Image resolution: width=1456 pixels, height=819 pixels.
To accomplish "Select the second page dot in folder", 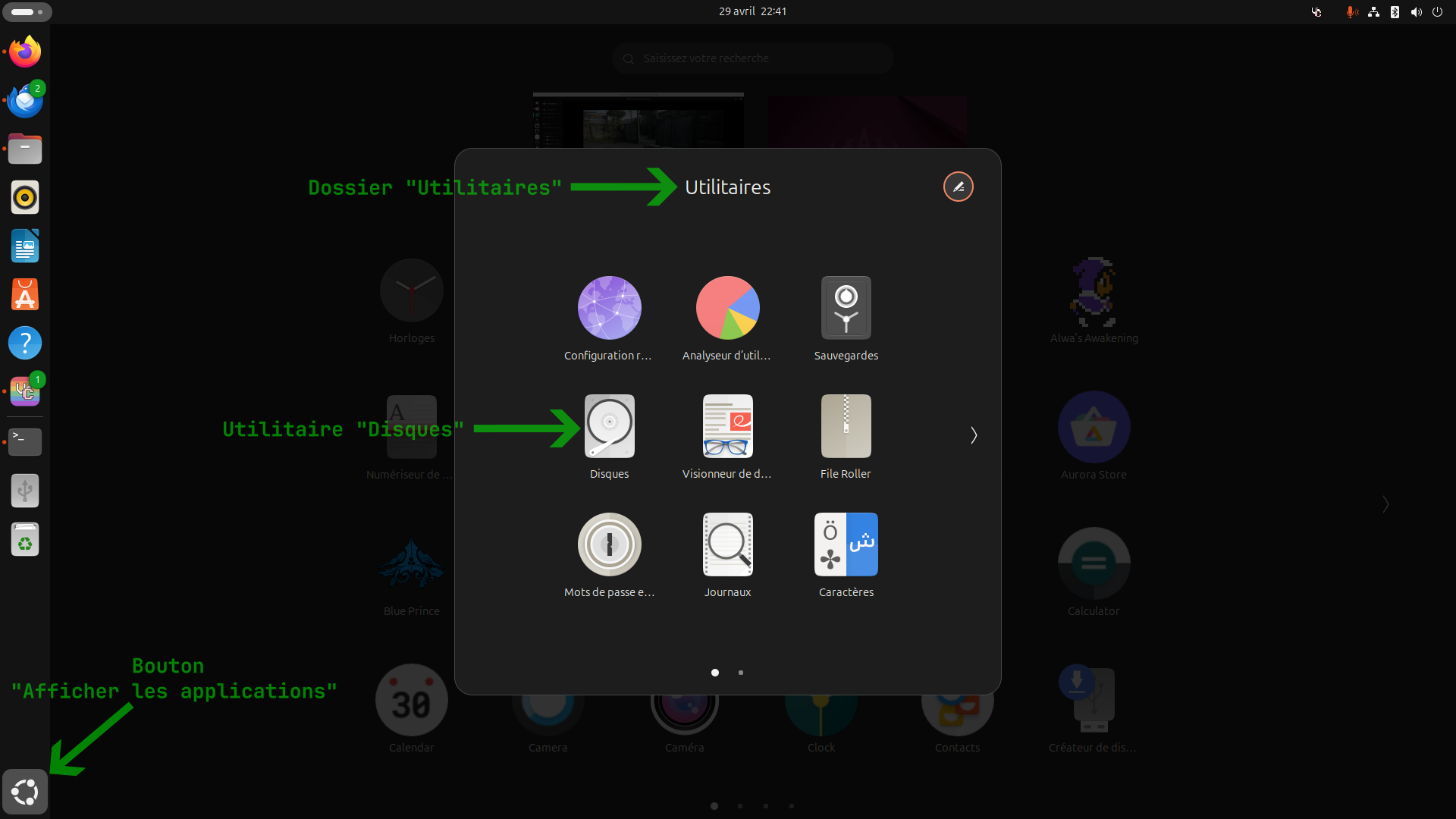I will pyautogui.click(x=741, y=673).
